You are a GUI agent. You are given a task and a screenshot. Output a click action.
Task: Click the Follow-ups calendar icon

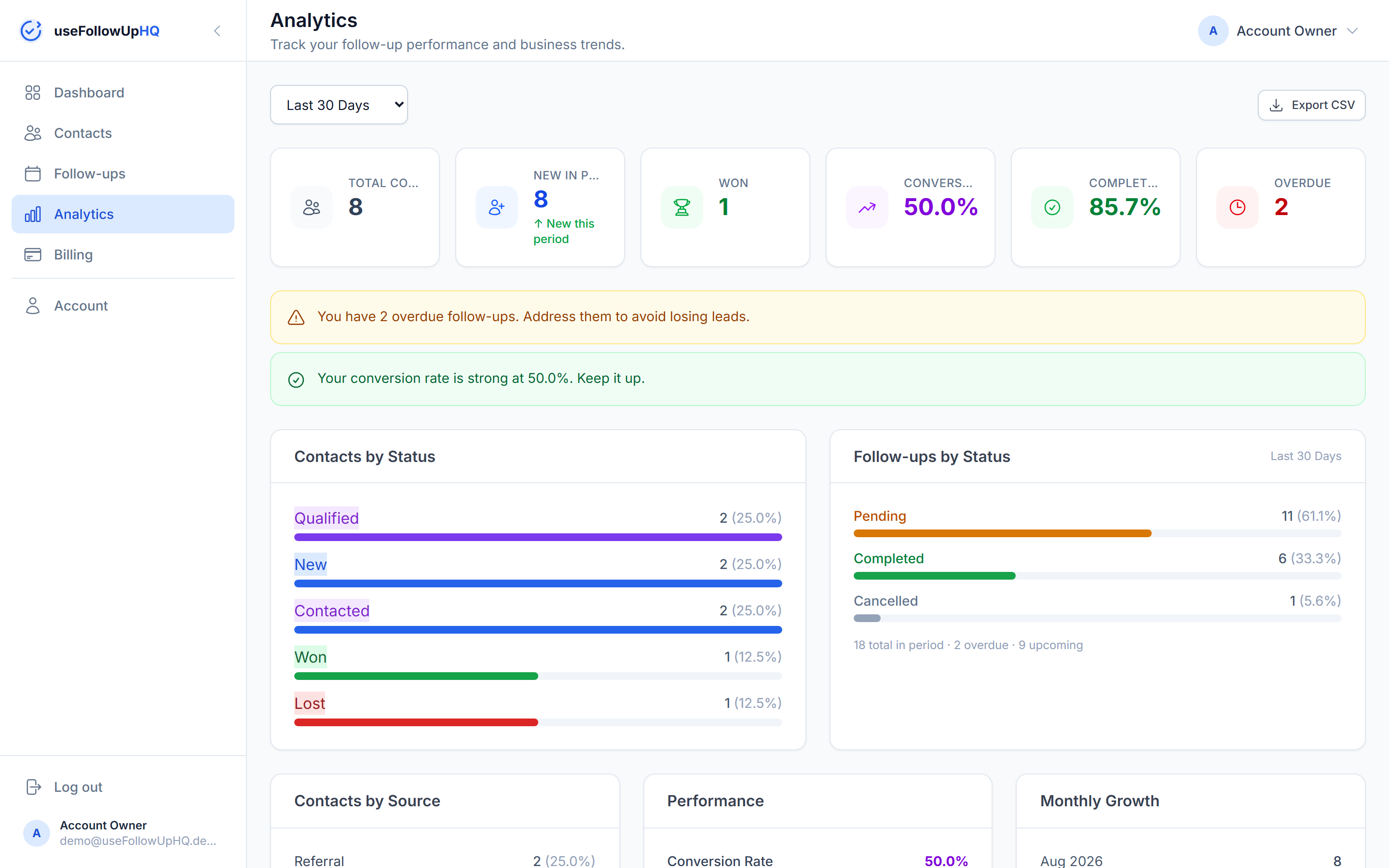(x=33, y=174)
